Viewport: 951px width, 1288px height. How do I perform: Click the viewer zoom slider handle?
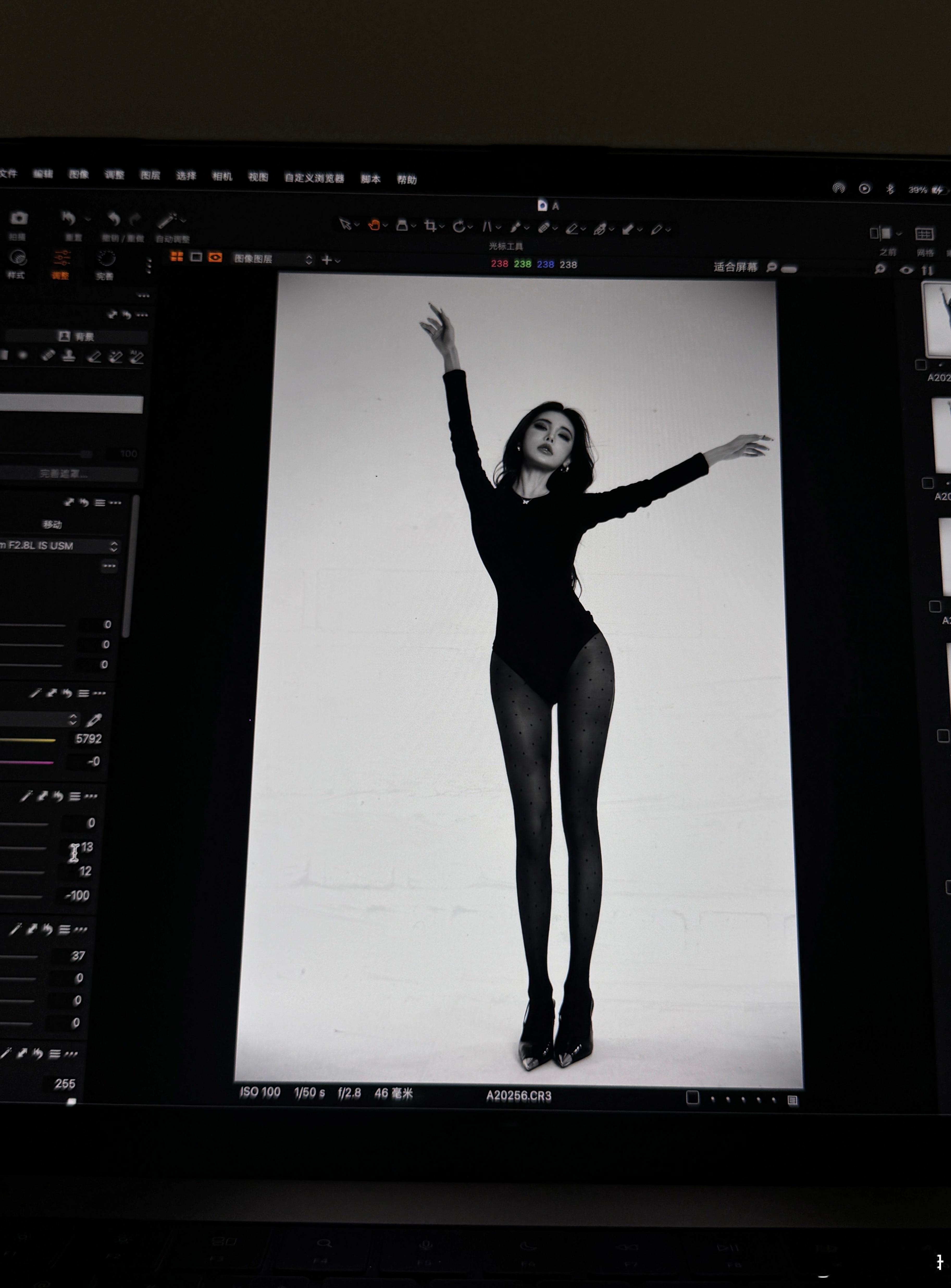coord(789,269)
